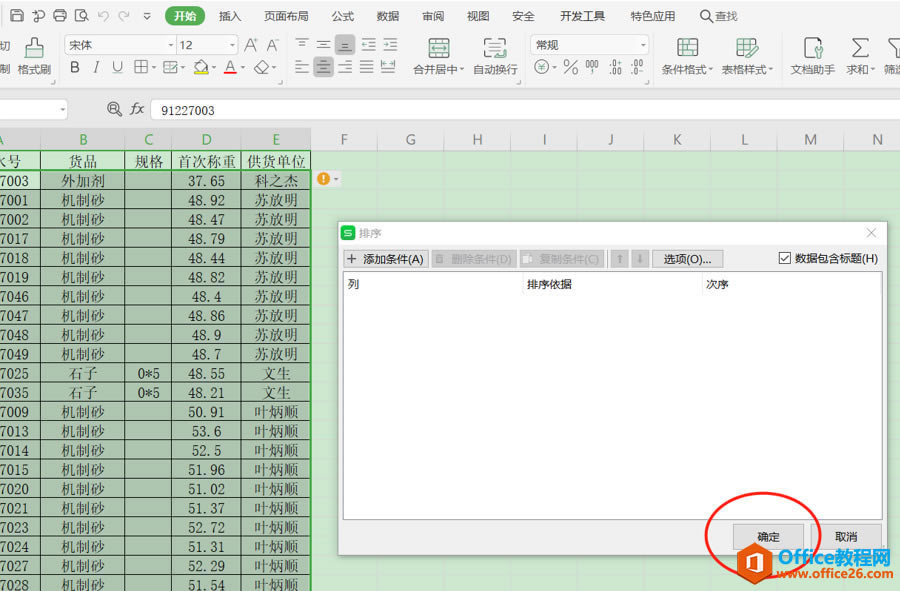Open the Page Layout (页面布局) tab
The image size is (900, 591).
[286, 16]
